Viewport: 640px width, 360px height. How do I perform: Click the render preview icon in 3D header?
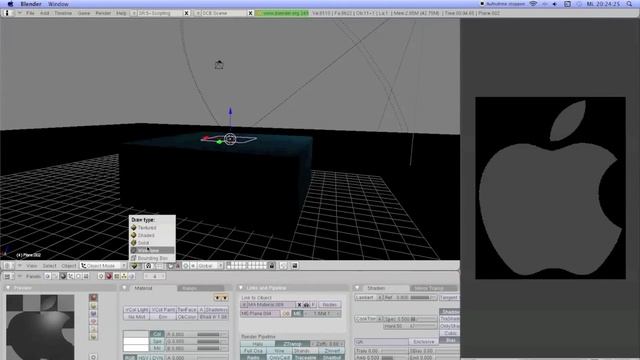click(295, 266)
